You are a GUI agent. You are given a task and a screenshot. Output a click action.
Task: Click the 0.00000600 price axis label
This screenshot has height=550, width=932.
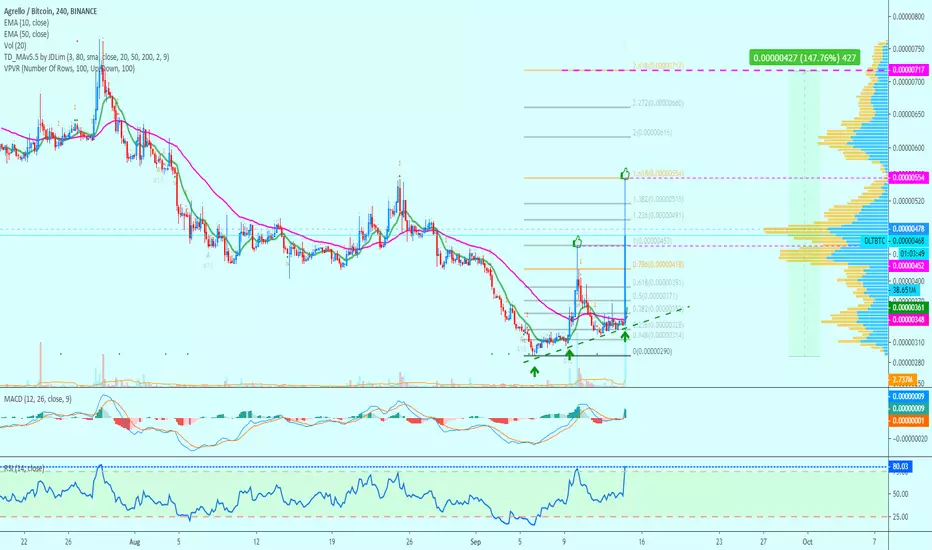click(909, 147)
